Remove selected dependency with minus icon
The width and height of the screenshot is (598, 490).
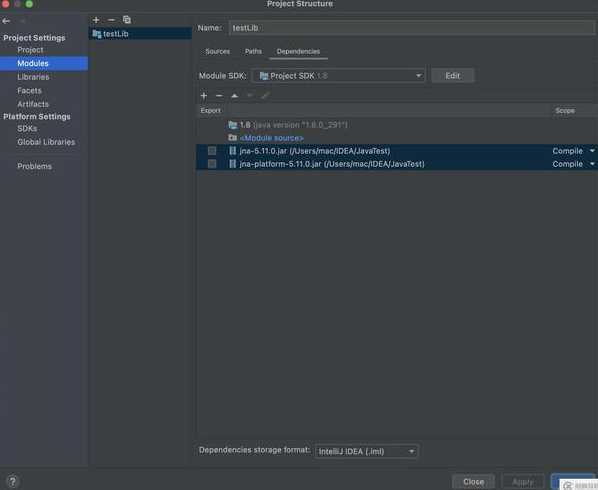(219, 96)
